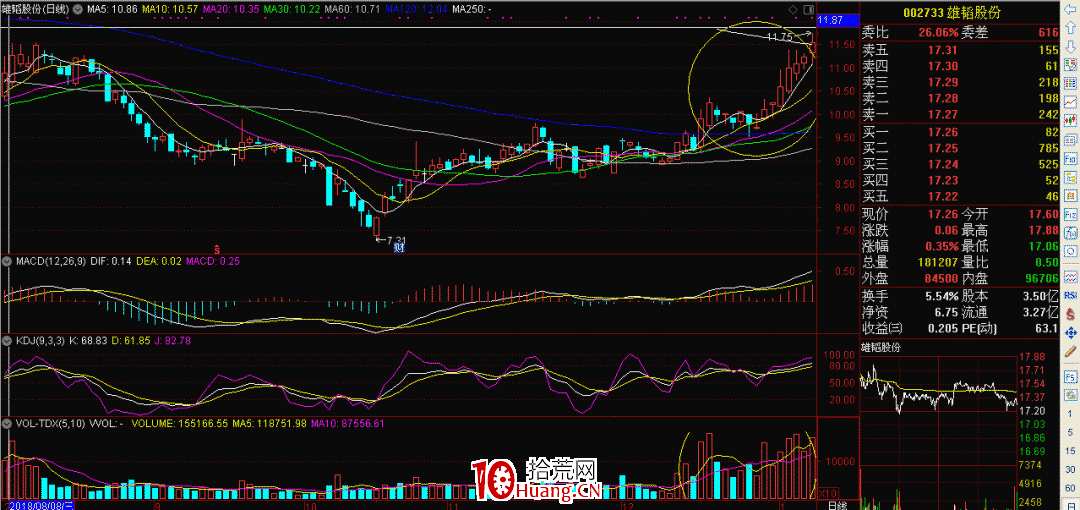Open the multi-window panel icon

point(1070,139)
